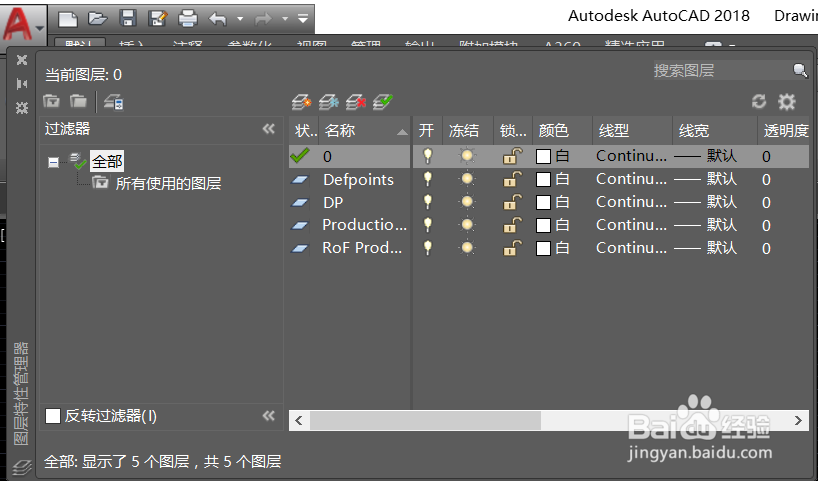
Task: Sort by the 颜色 column header
Action: tap(562, 130)
